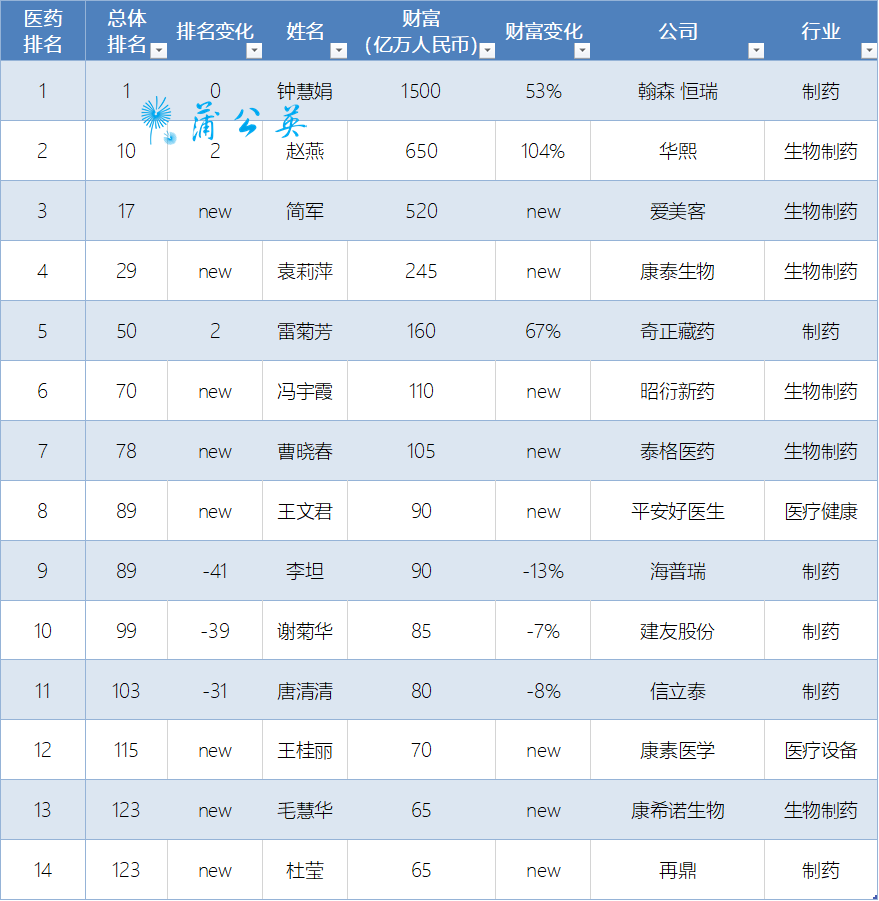Select the name cell 冯宇霞
The width and height of the screenshot is (879, 901).
[x=305, y=391]
